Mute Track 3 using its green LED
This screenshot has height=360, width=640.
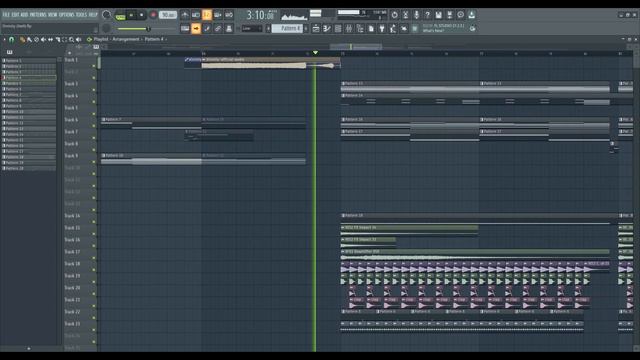pyautogui.click(x=94, y=90)
